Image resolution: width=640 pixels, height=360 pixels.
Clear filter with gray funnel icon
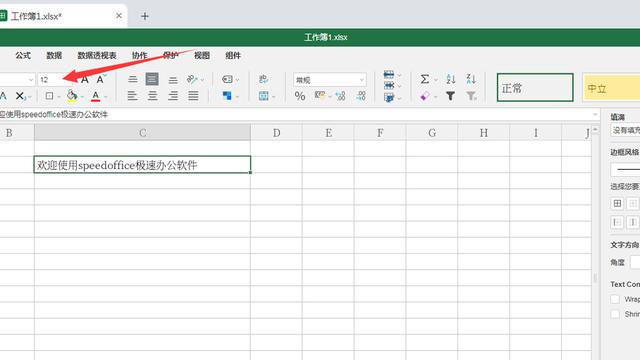[471, 96]
